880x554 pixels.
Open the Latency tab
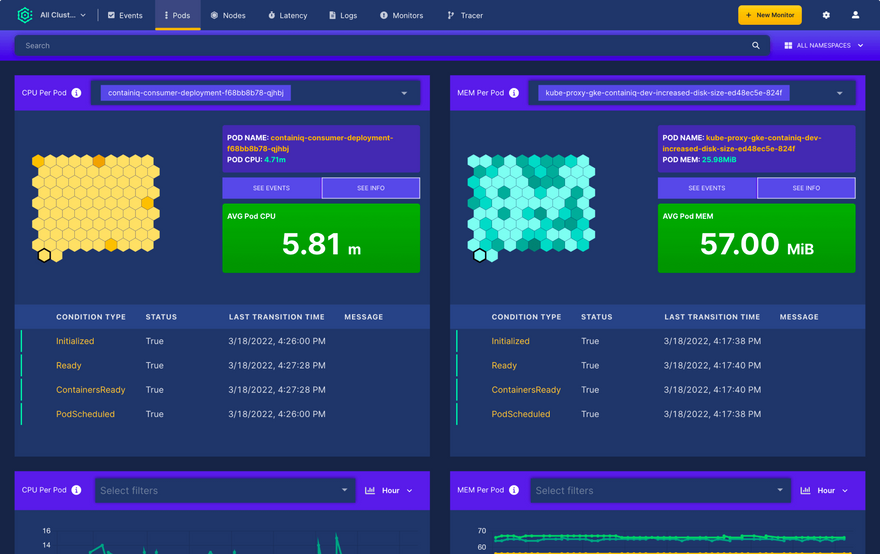tap(287, 15)
